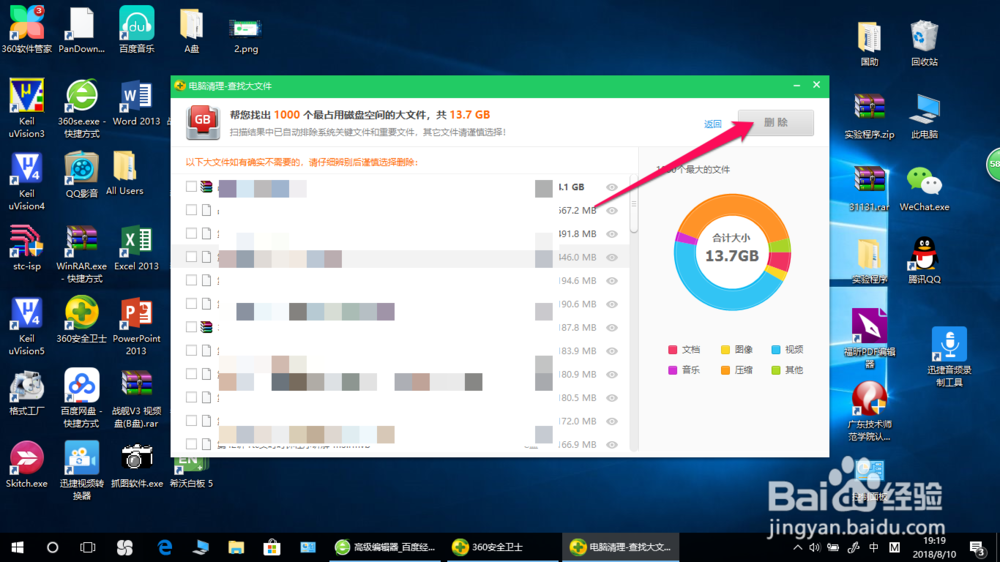The image size is (1000, 562).
Task: Click the 删除 delete button
Action: 776,122
